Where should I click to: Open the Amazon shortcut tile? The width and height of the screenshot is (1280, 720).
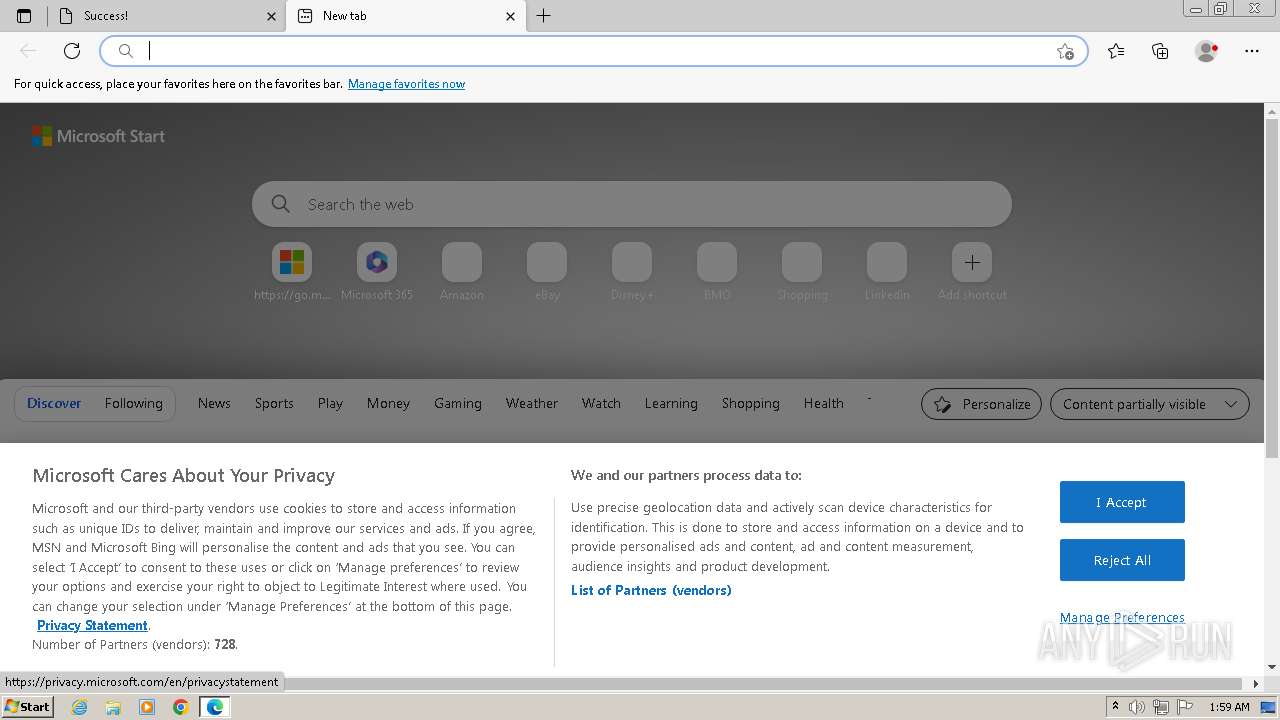coord(462,272)
